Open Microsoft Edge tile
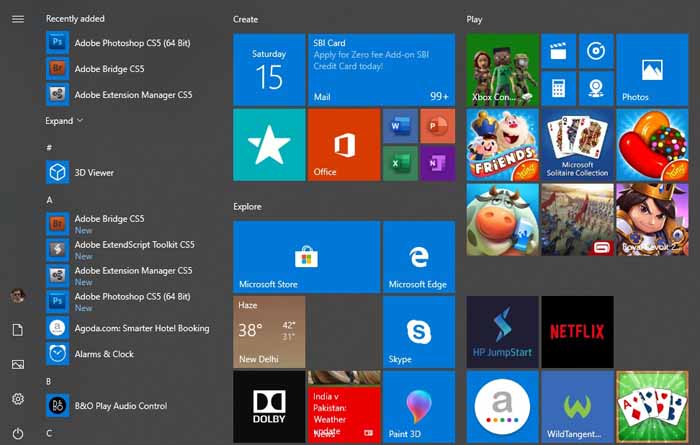Viewport: 700px width, 445px height. pos(419,257)
